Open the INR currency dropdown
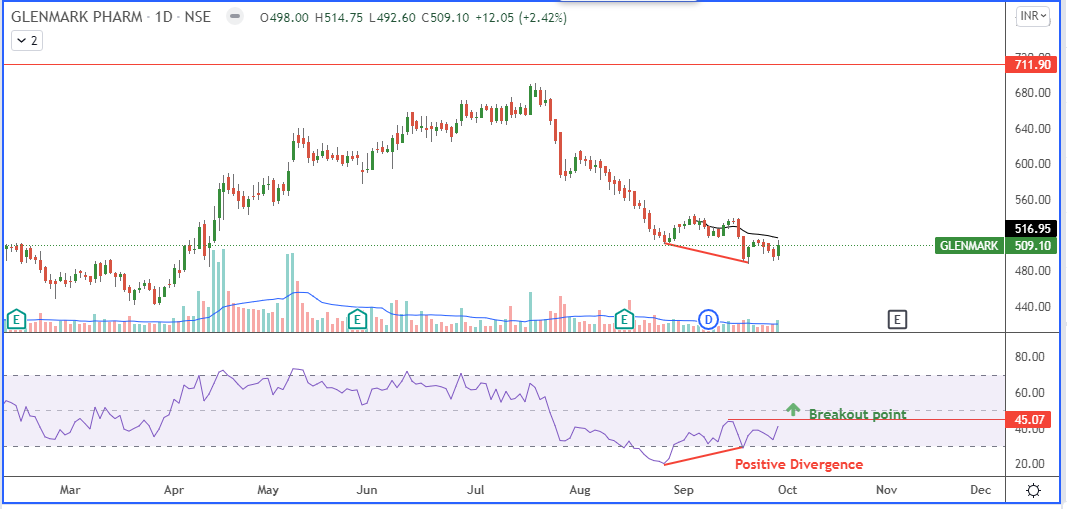The image size is (1067, 509). click(1033, 17)
